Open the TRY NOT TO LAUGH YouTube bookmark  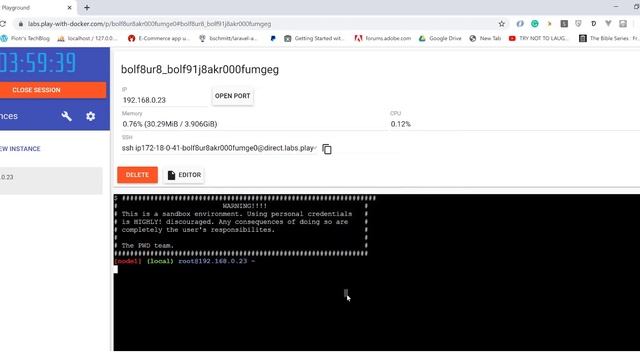(538, 38)
